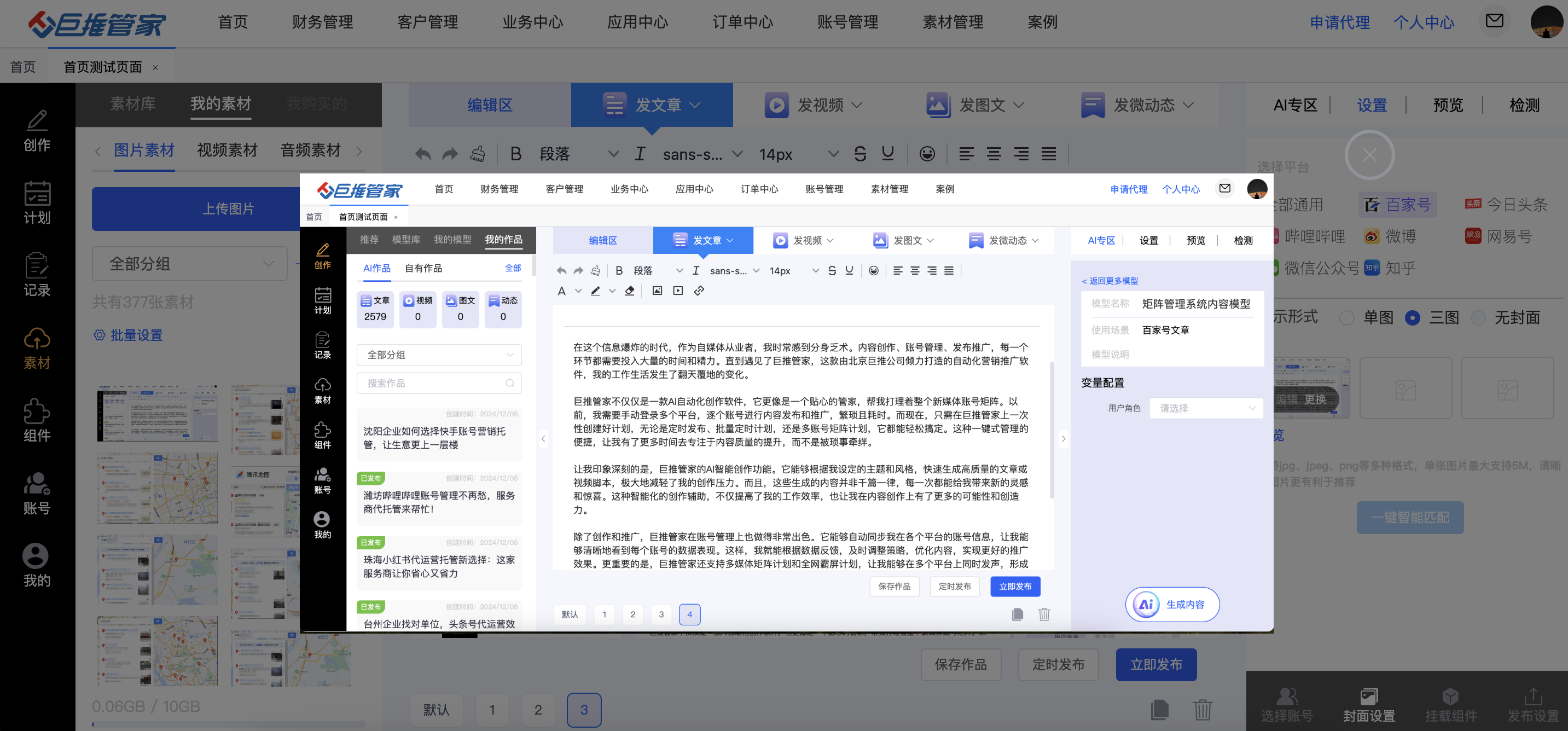Click 批量设置 in the background panel
The image size is (1568, 731).
[x=128, y=335]
